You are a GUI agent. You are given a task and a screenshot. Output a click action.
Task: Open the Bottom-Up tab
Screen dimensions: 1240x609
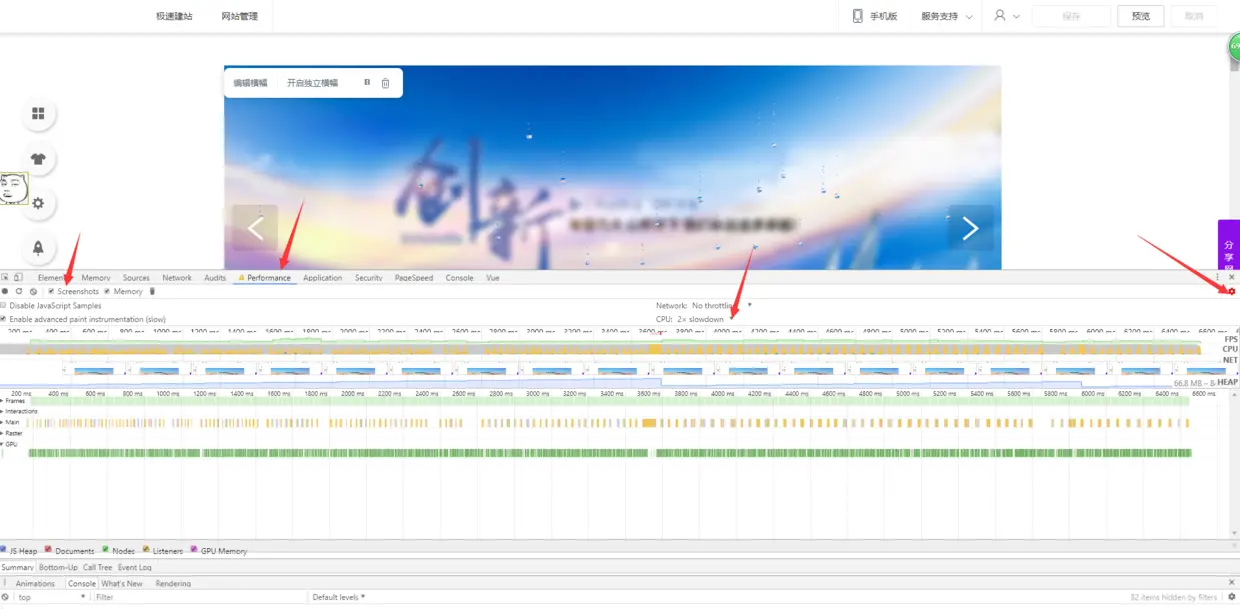click(x=58, y=567)
